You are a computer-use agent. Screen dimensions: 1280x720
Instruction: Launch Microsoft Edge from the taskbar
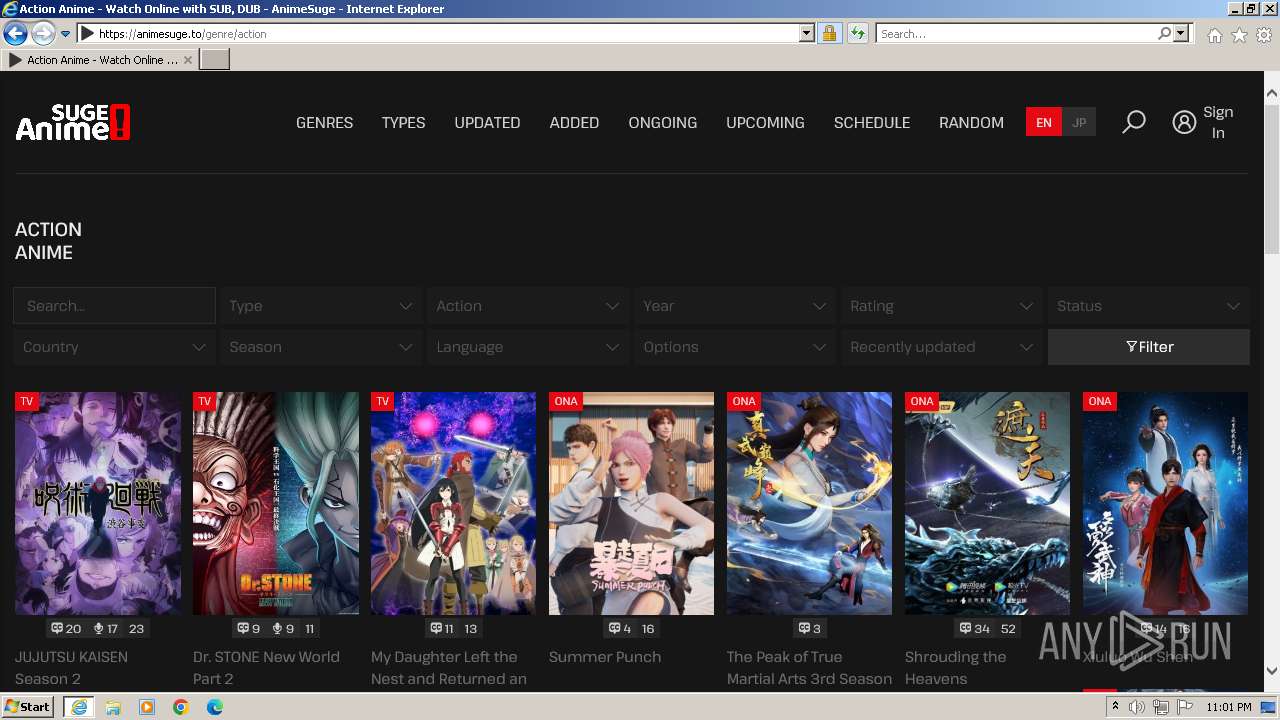215,707
